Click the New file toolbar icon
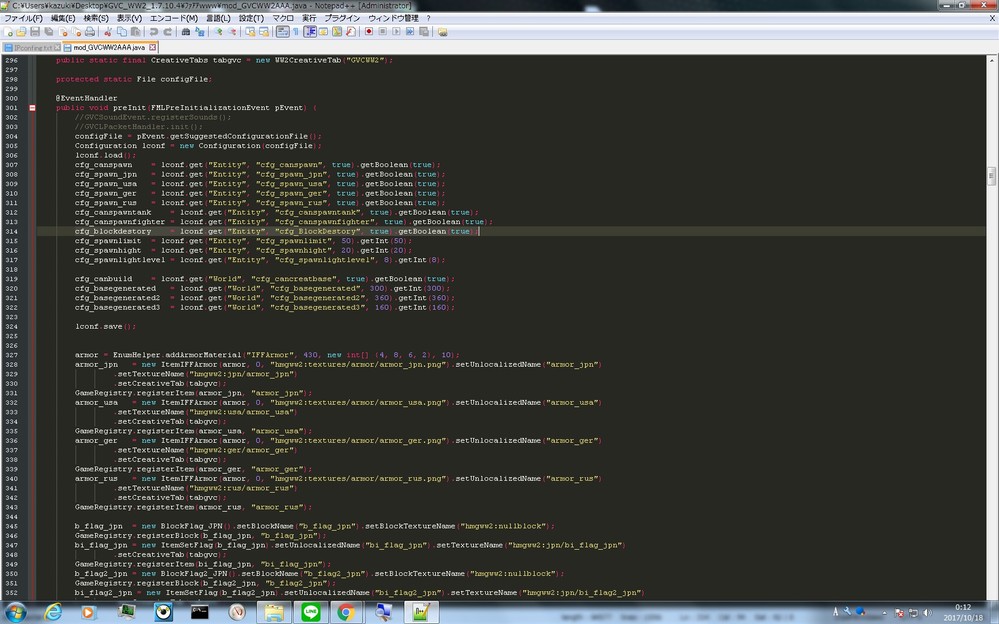Image resolution: width=999 pixels, height=624 pixels. [x=8, y=32]
